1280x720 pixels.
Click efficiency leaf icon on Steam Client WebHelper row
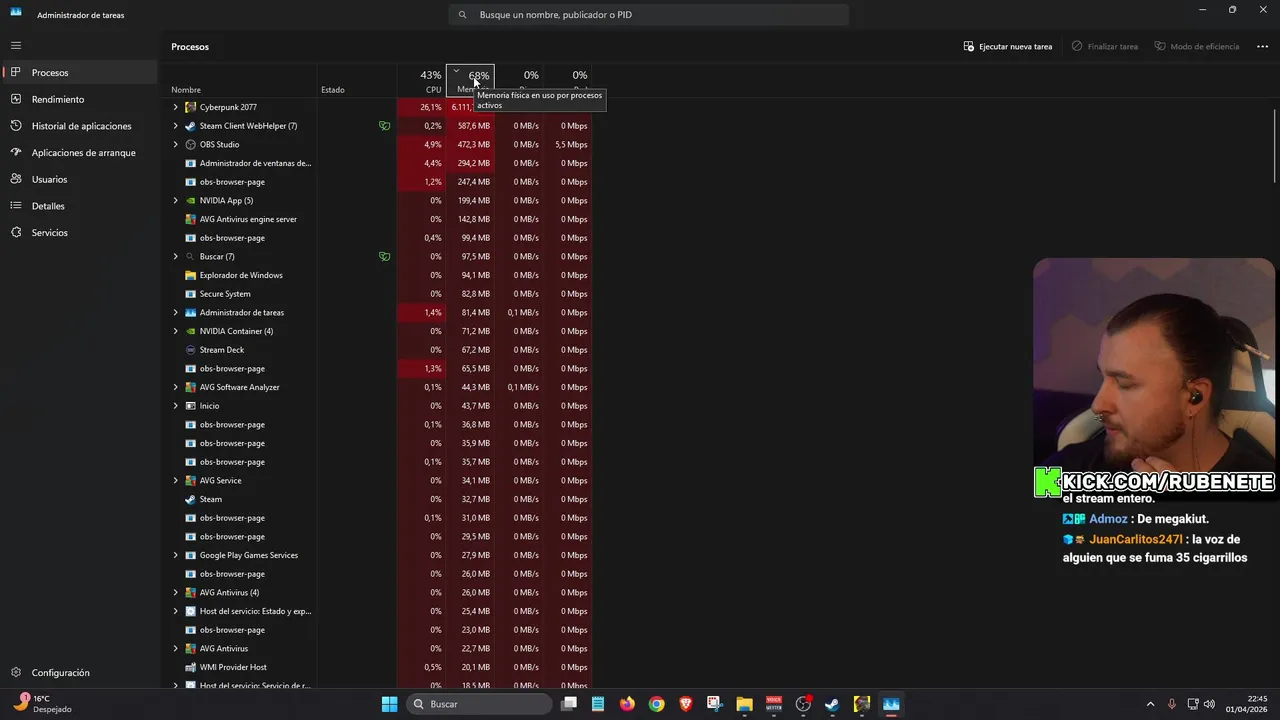[384, 126]
